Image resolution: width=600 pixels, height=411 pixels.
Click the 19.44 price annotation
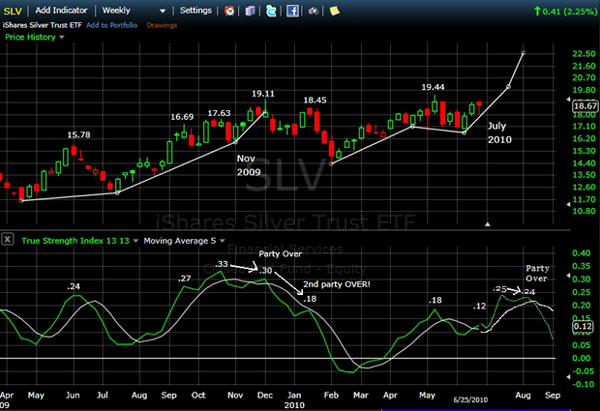433,87
